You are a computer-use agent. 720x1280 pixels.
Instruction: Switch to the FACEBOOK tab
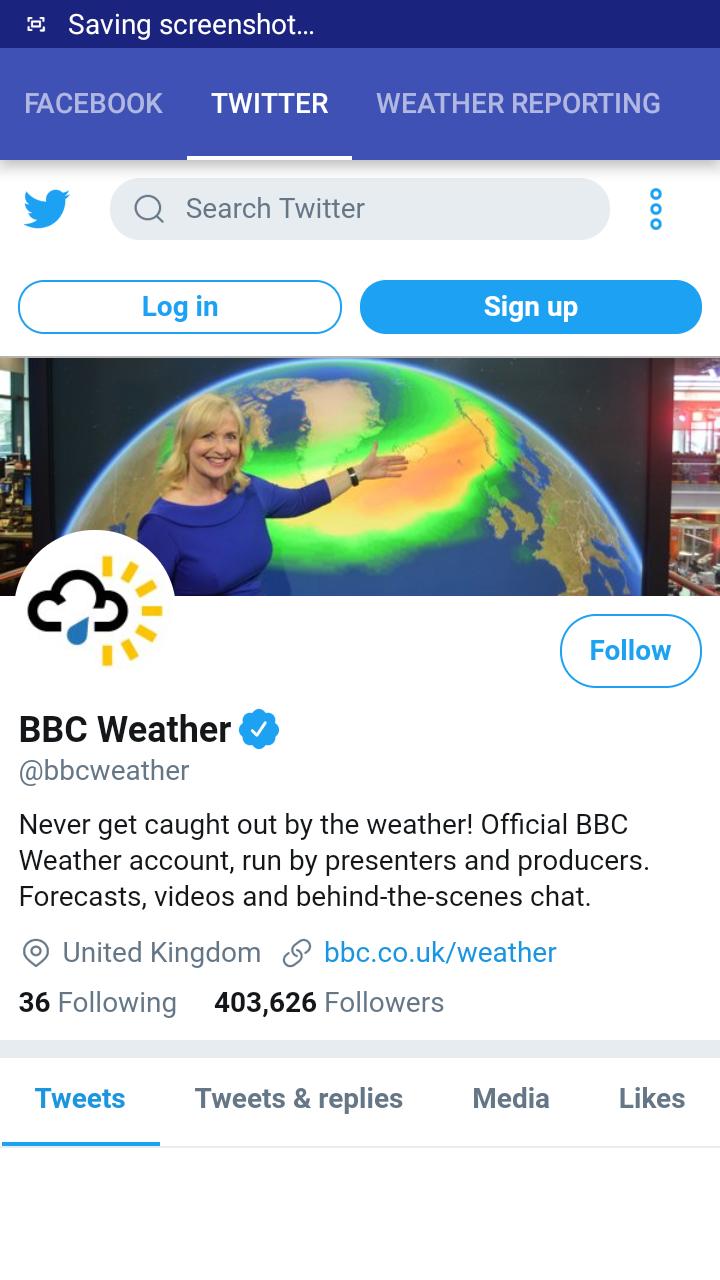(x=93, y=103)
